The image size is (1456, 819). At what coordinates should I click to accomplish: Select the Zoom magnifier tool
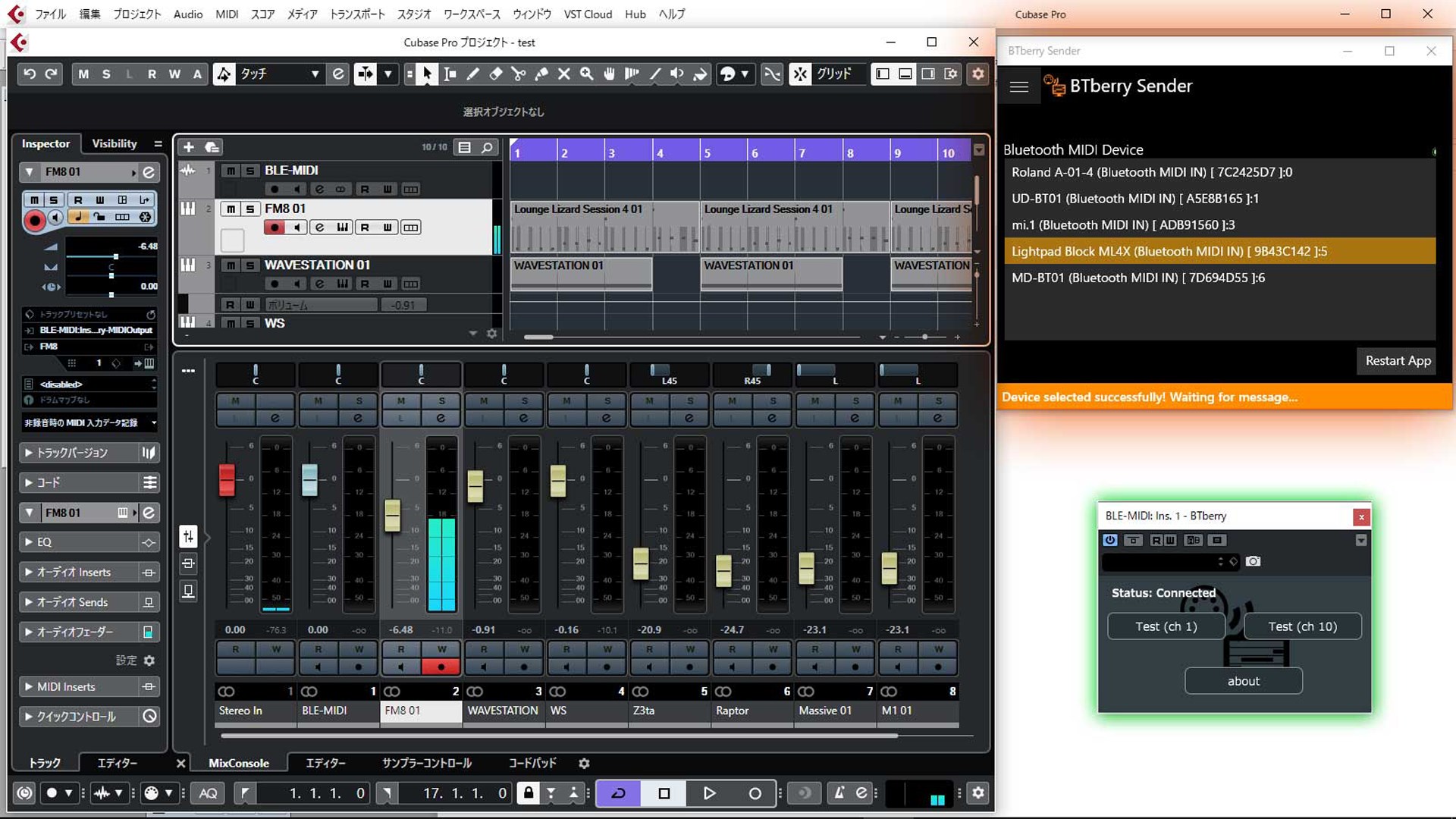[586, 74]
